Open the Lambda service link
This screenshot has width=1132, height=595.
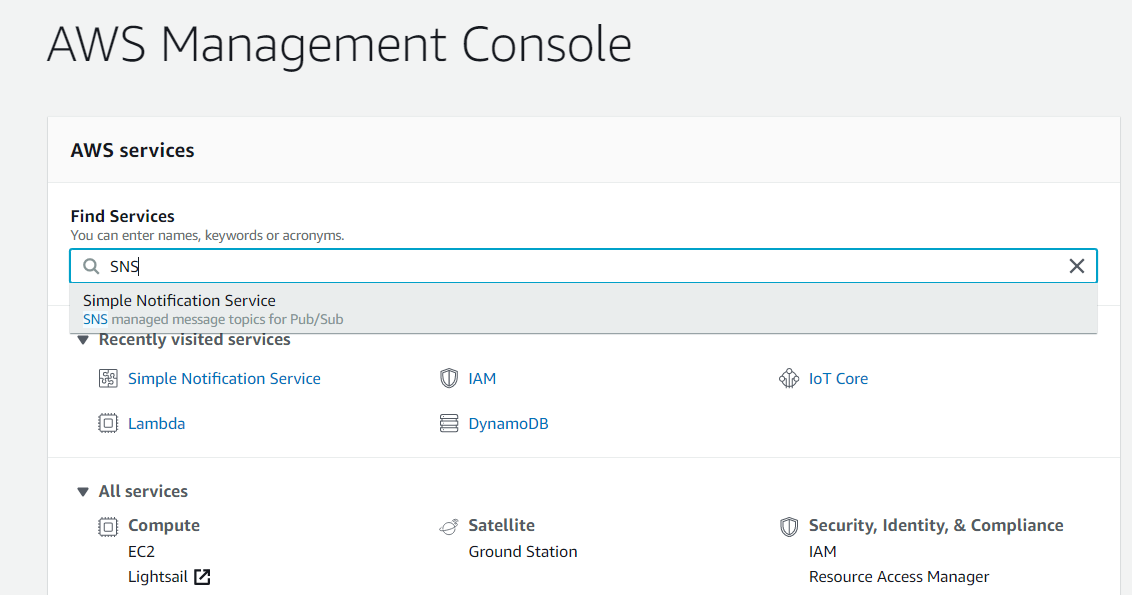pos(156,424)
